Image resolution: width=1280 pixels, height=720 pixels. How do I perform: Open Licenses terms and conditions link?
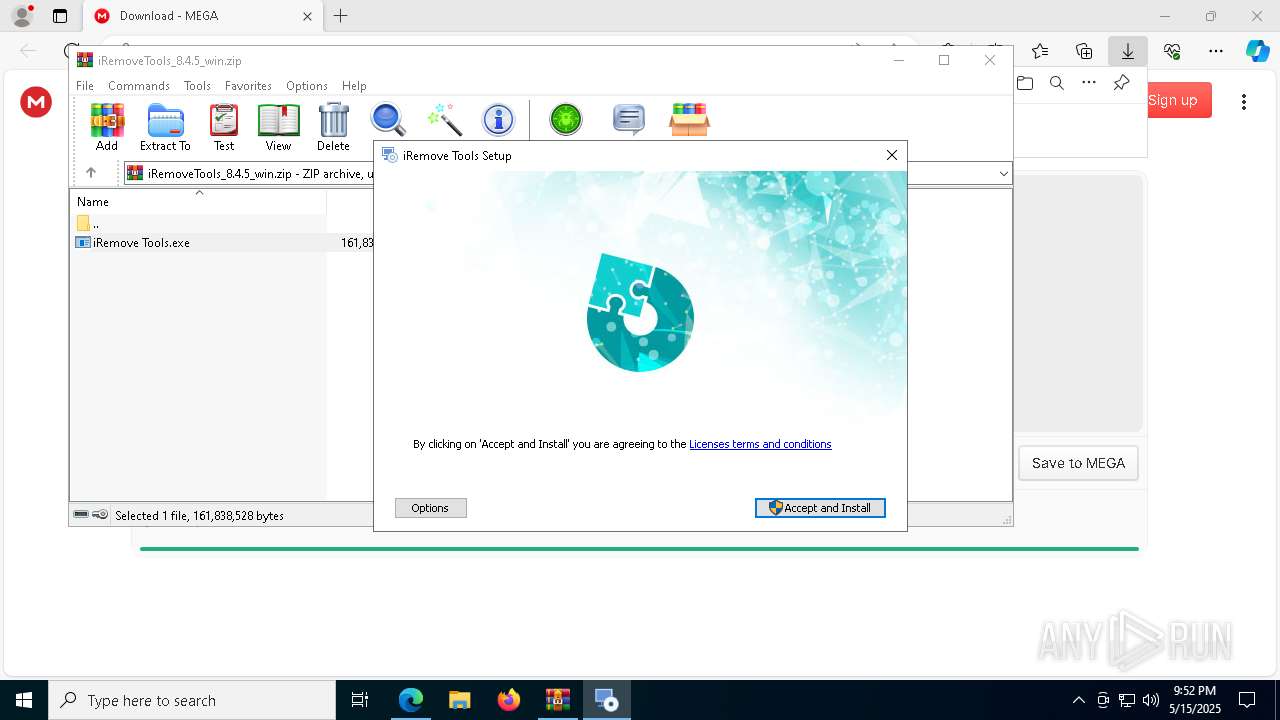[x=760, y=444]
